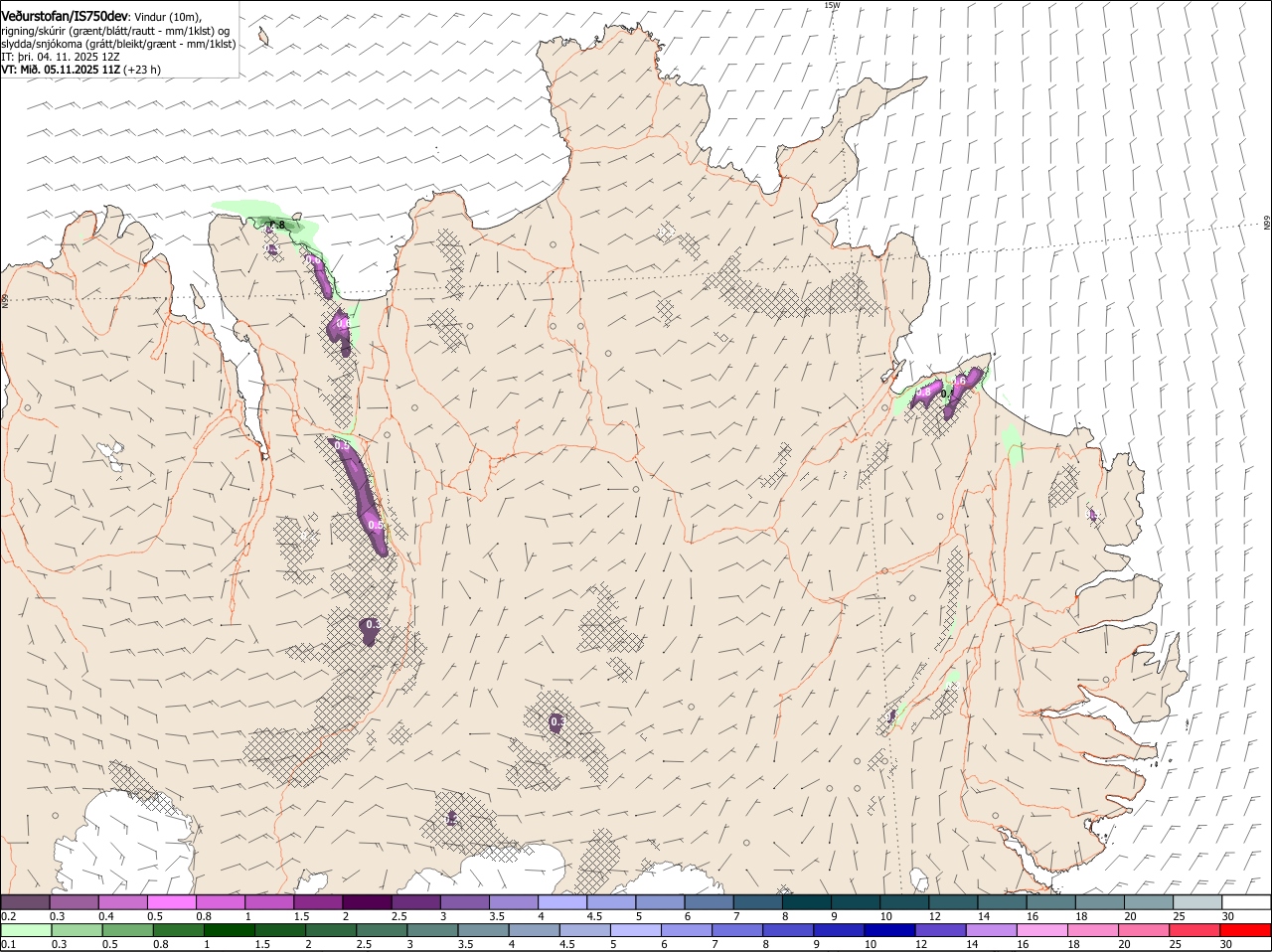
Task: Click upper scale teal swatch labeled 8
Action: 806,901
